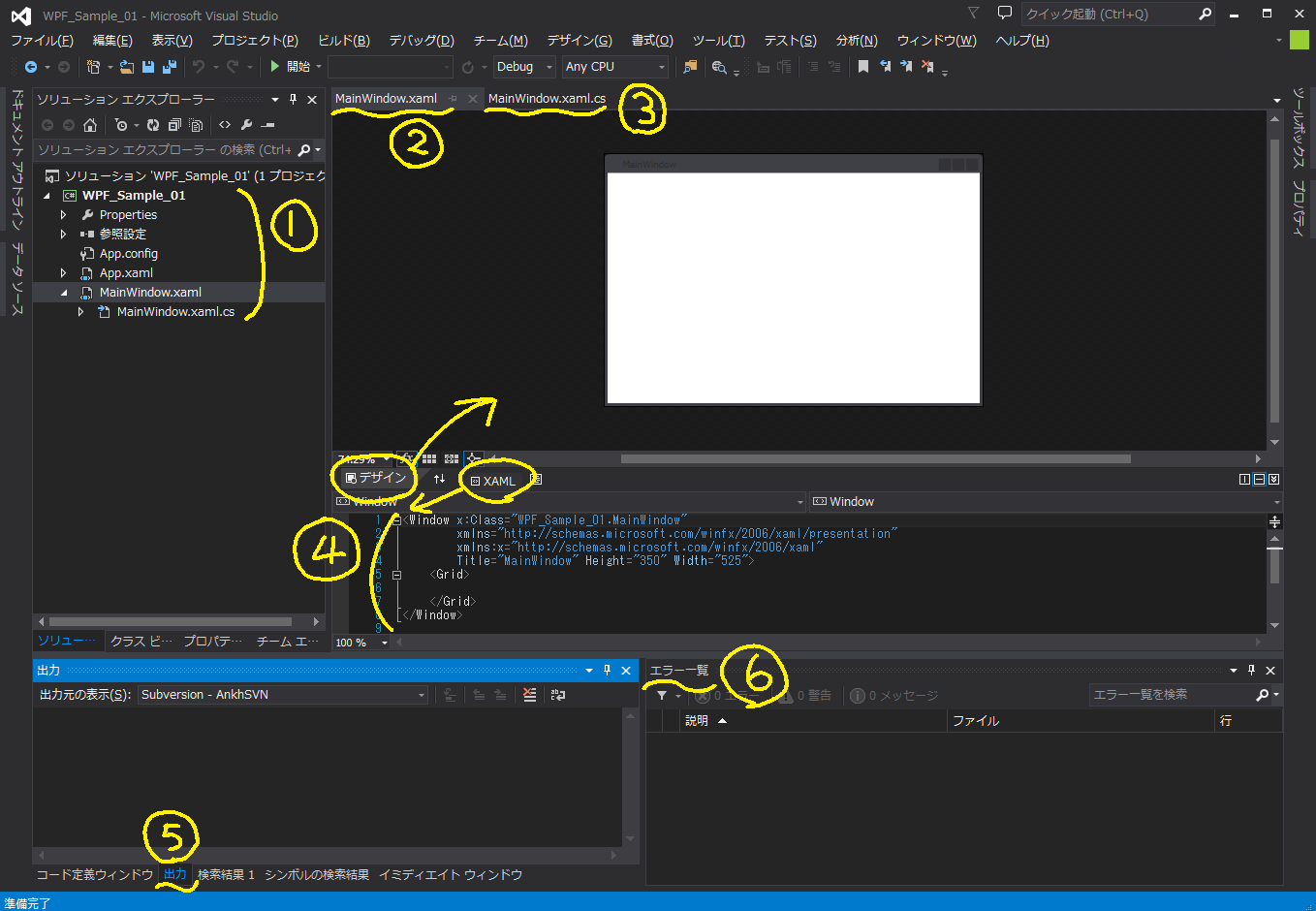Click the Redo toolbar icon
Screen dimensions: 1316x911
[x=233, y=67]
